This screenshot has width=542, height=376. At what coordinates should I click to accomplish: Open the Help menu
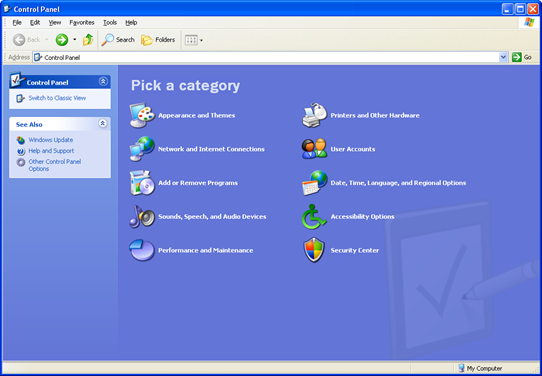pos(131,22)
